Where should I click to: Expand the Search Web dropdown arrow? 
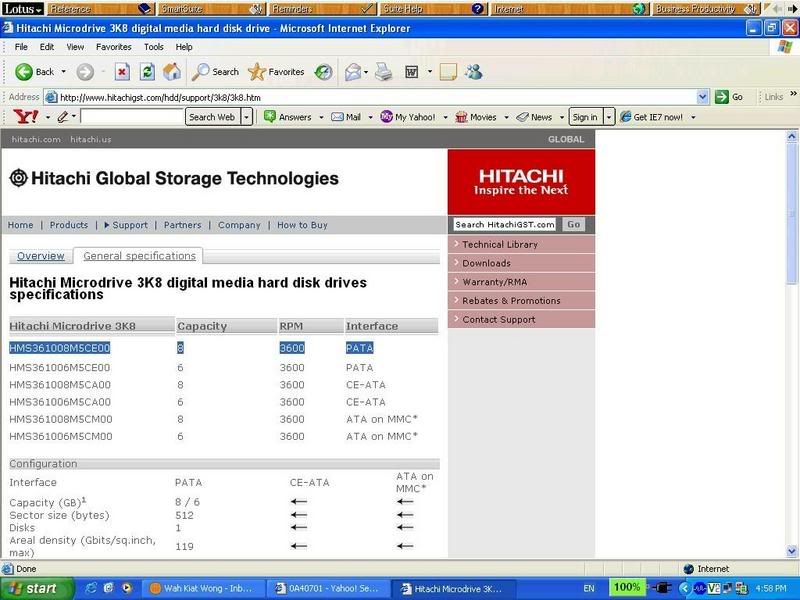click(246, 117)
